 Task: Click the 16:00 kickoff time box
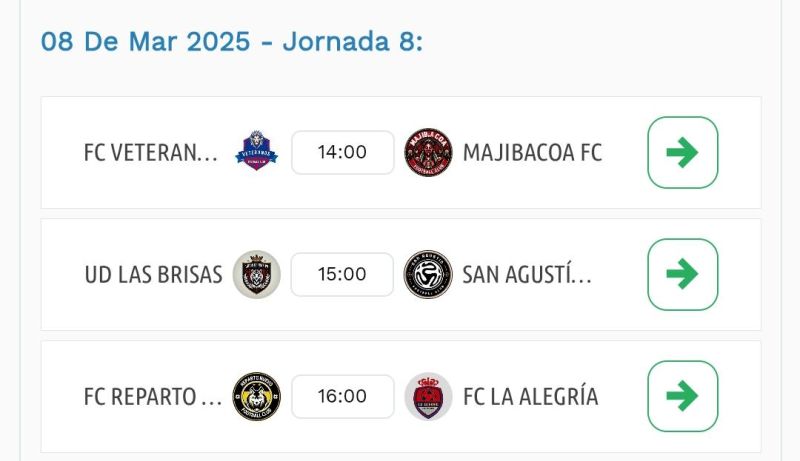click(x=342, y=396)
